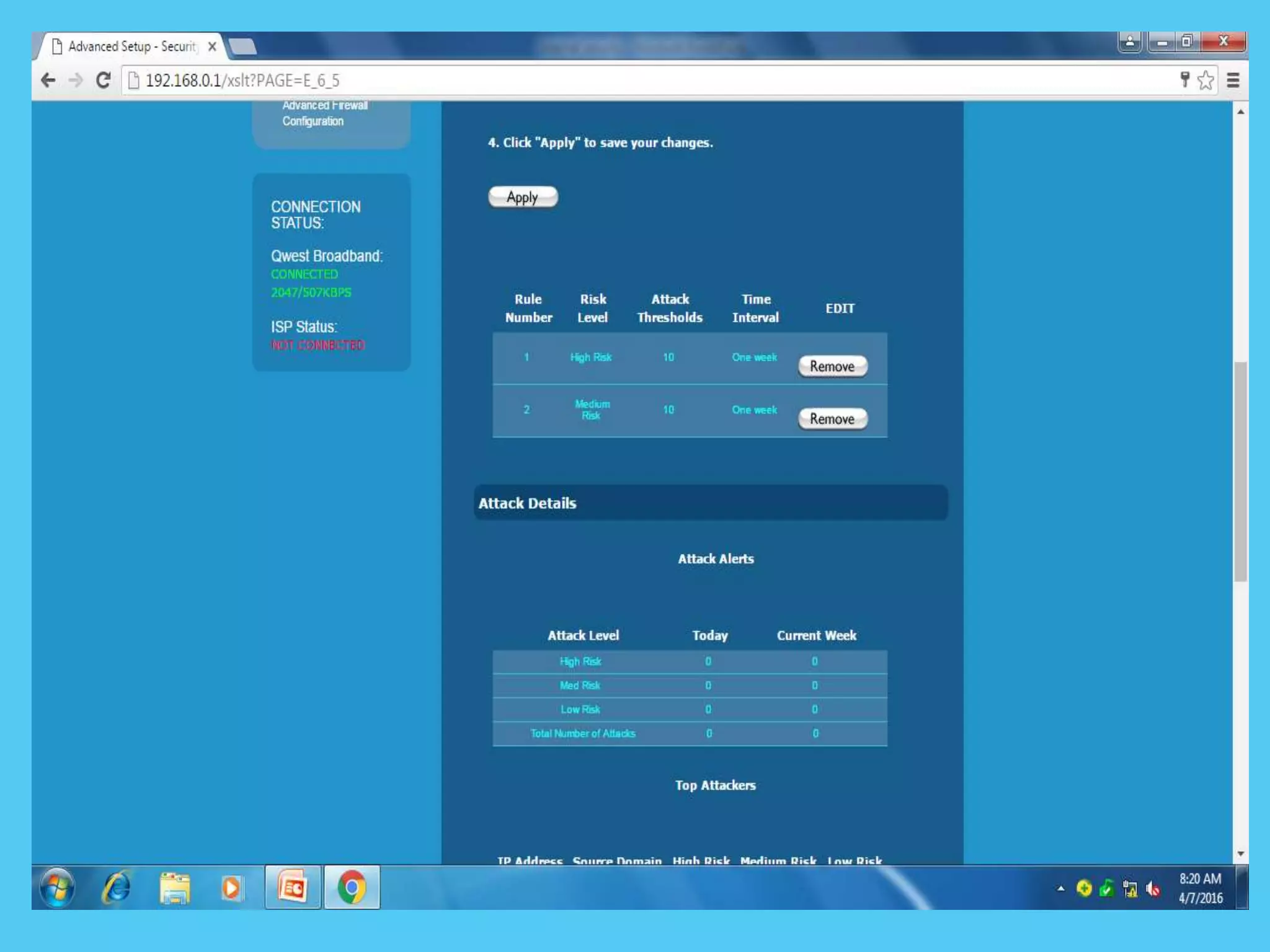This screenshot has height=952, width=1270.
Task: Bookmark page with star icon
Action: [x=1206, y=81]
